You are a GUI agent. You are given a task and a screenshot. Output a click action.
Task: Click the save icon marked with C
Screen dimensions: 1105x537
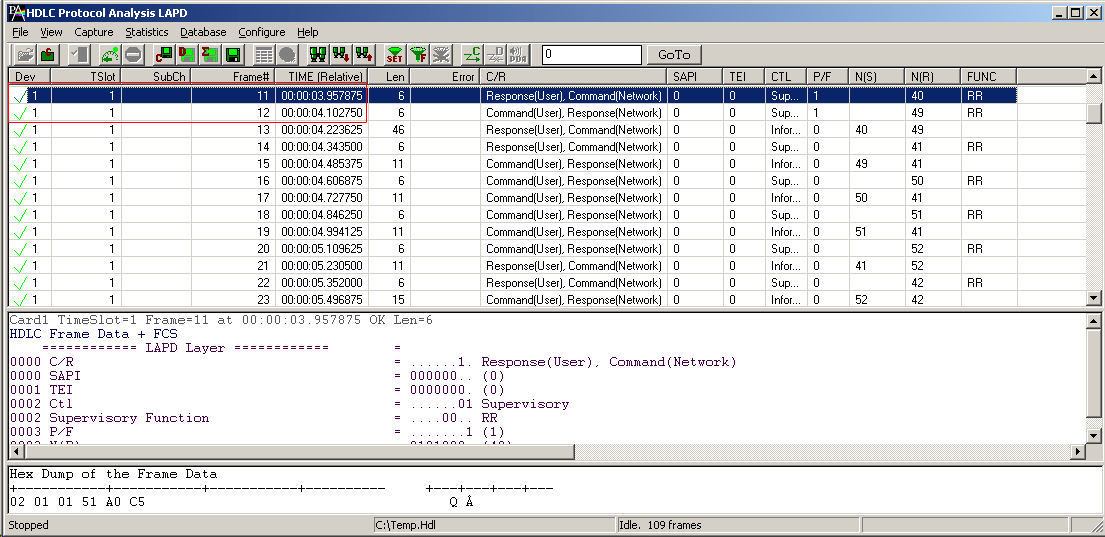point(163,54)
